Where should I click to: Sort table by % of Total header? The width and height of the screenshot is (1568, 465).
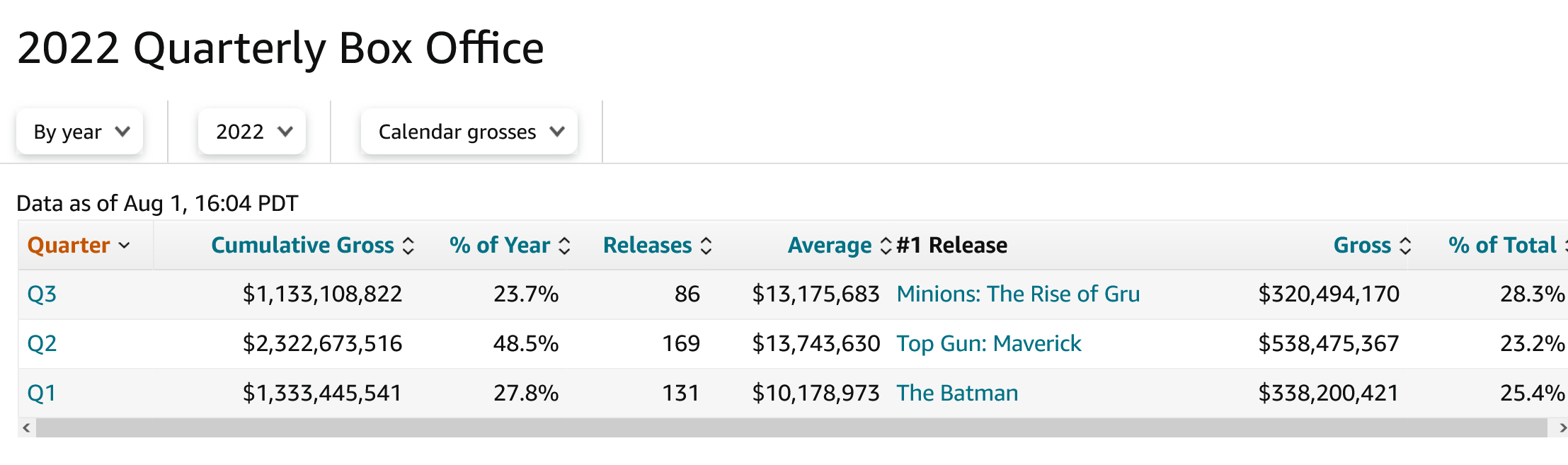point(1501,246)
